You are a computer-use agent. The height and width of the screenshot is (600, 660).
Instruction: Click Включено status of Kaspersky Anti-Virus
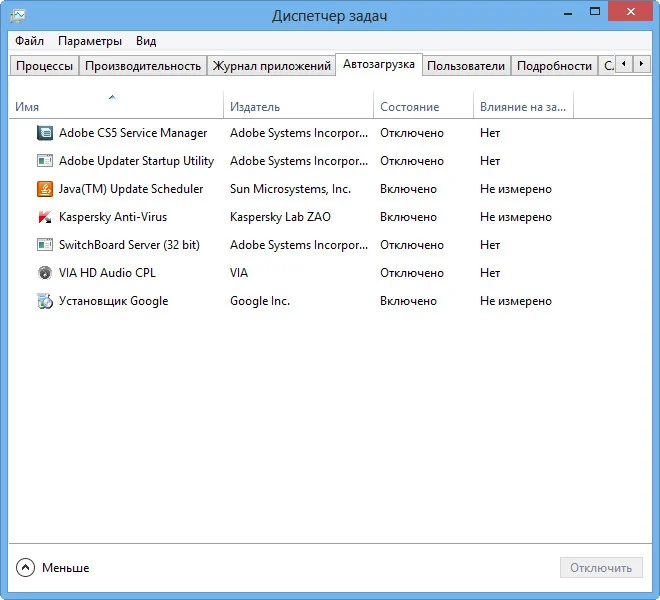point(408,217)
